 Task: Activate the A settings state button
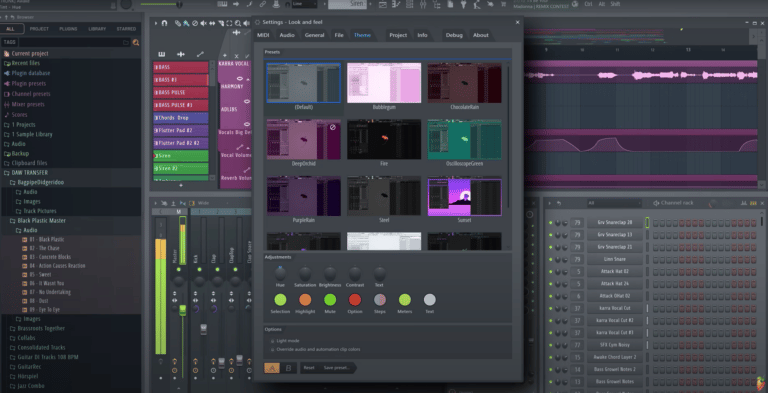click(x=272, y=368)
